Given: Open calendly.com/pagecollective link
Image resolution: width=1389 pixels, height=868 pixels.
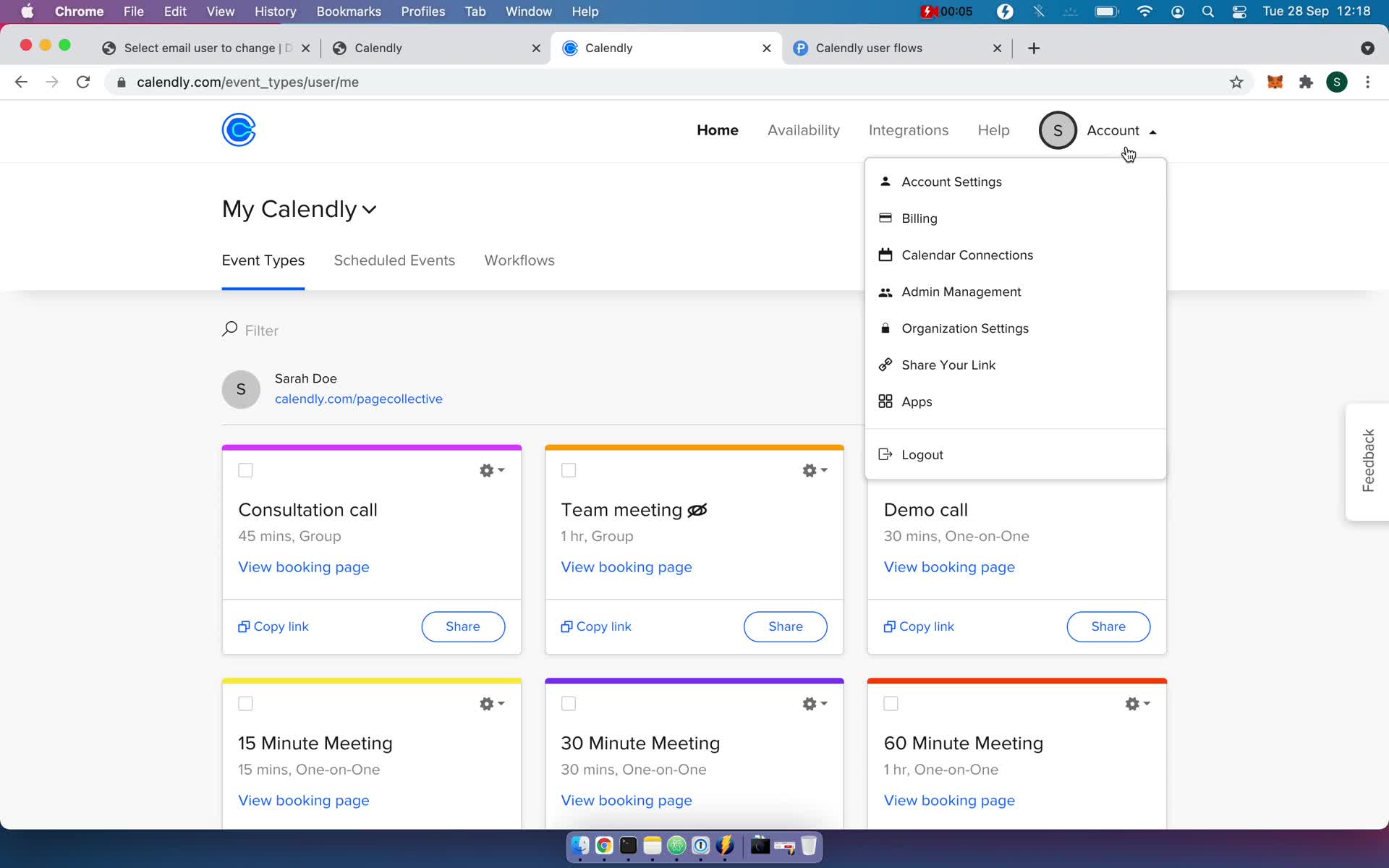Looking at the screenshot, I should (359, 399).
